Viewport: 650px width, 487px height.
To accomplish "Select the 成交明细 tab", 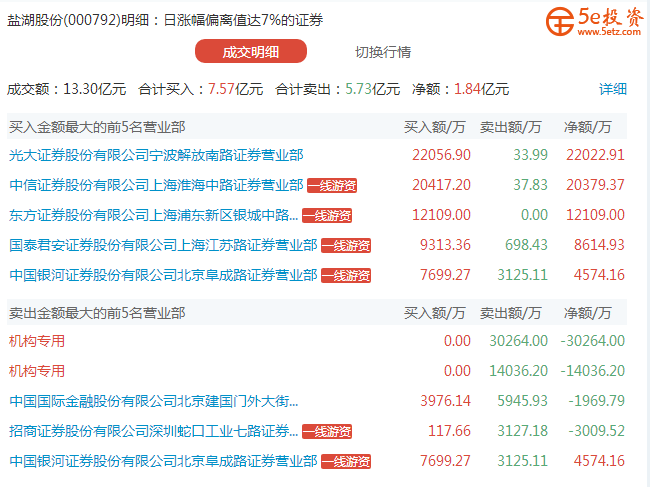I will [x=251, y=51].
